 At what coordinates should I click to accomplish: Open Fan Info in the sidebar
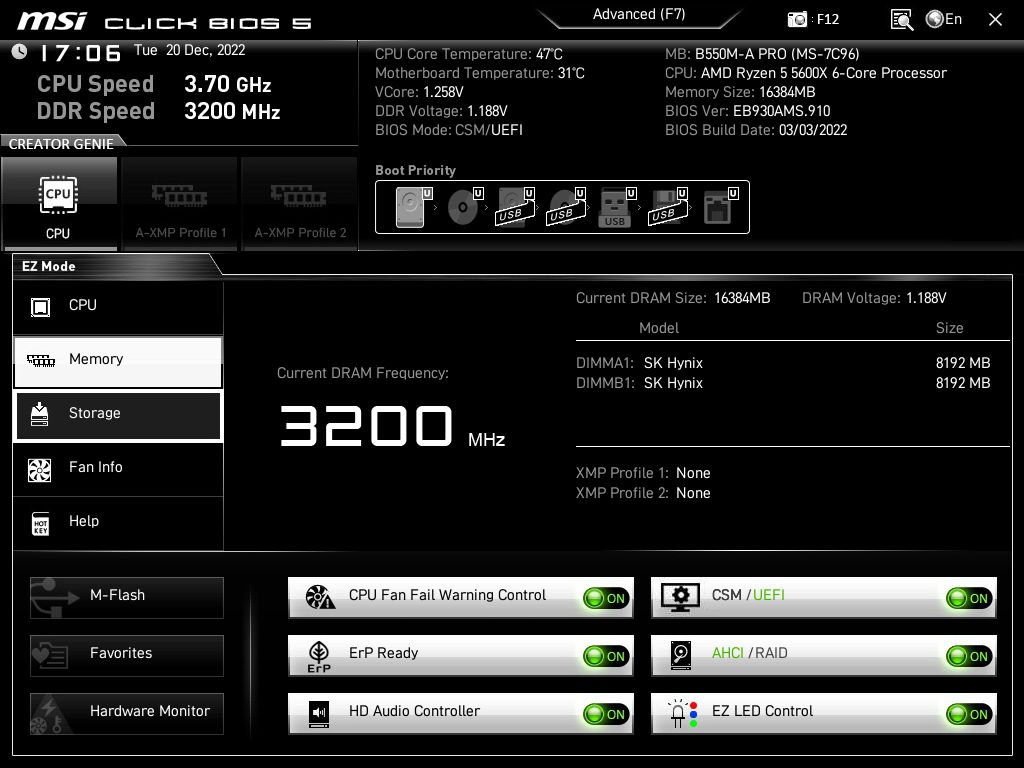(x=118, y=468)
